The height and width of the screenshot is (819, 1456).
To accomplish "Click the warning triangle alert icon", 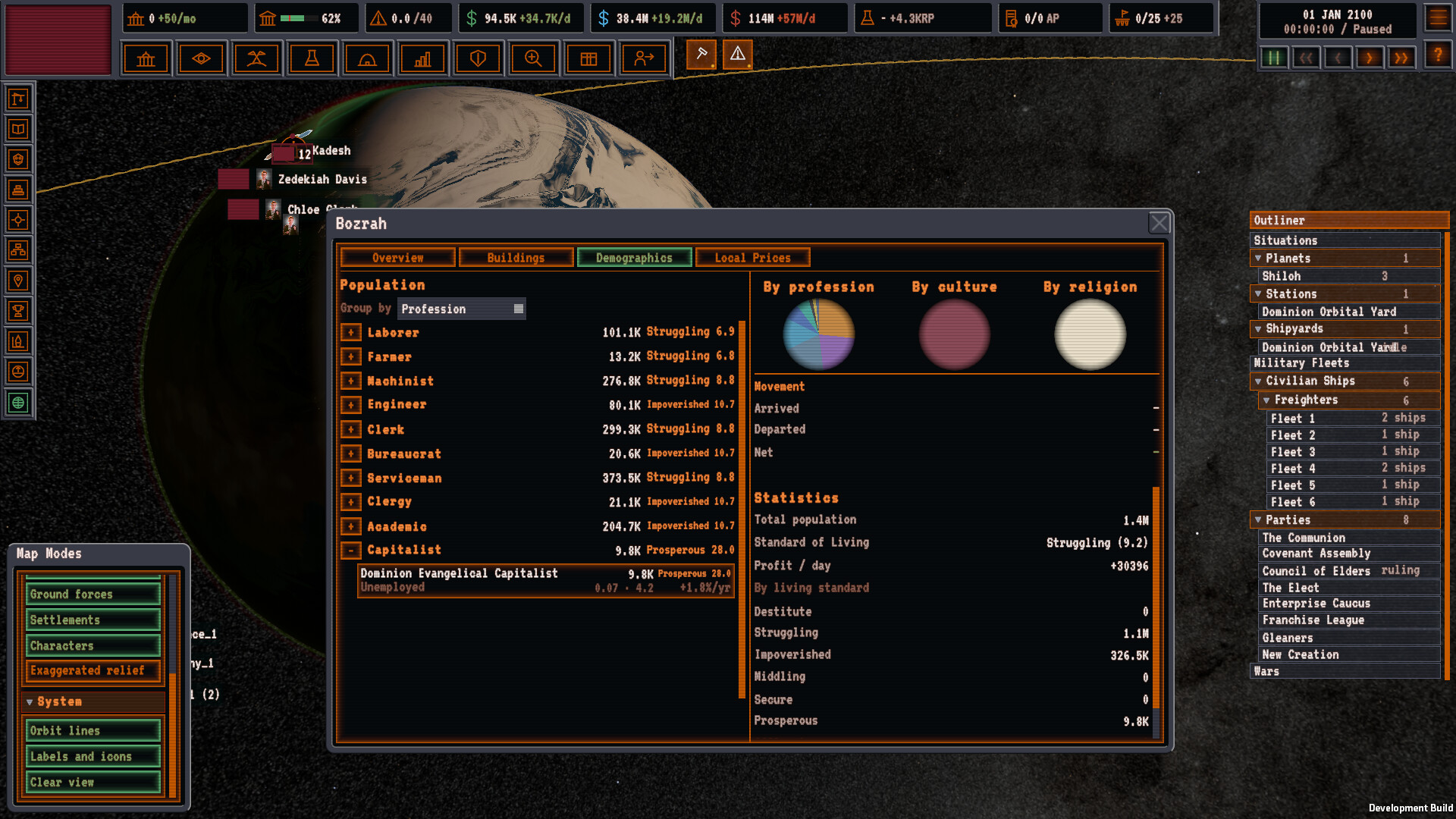I will click(738, 55).
